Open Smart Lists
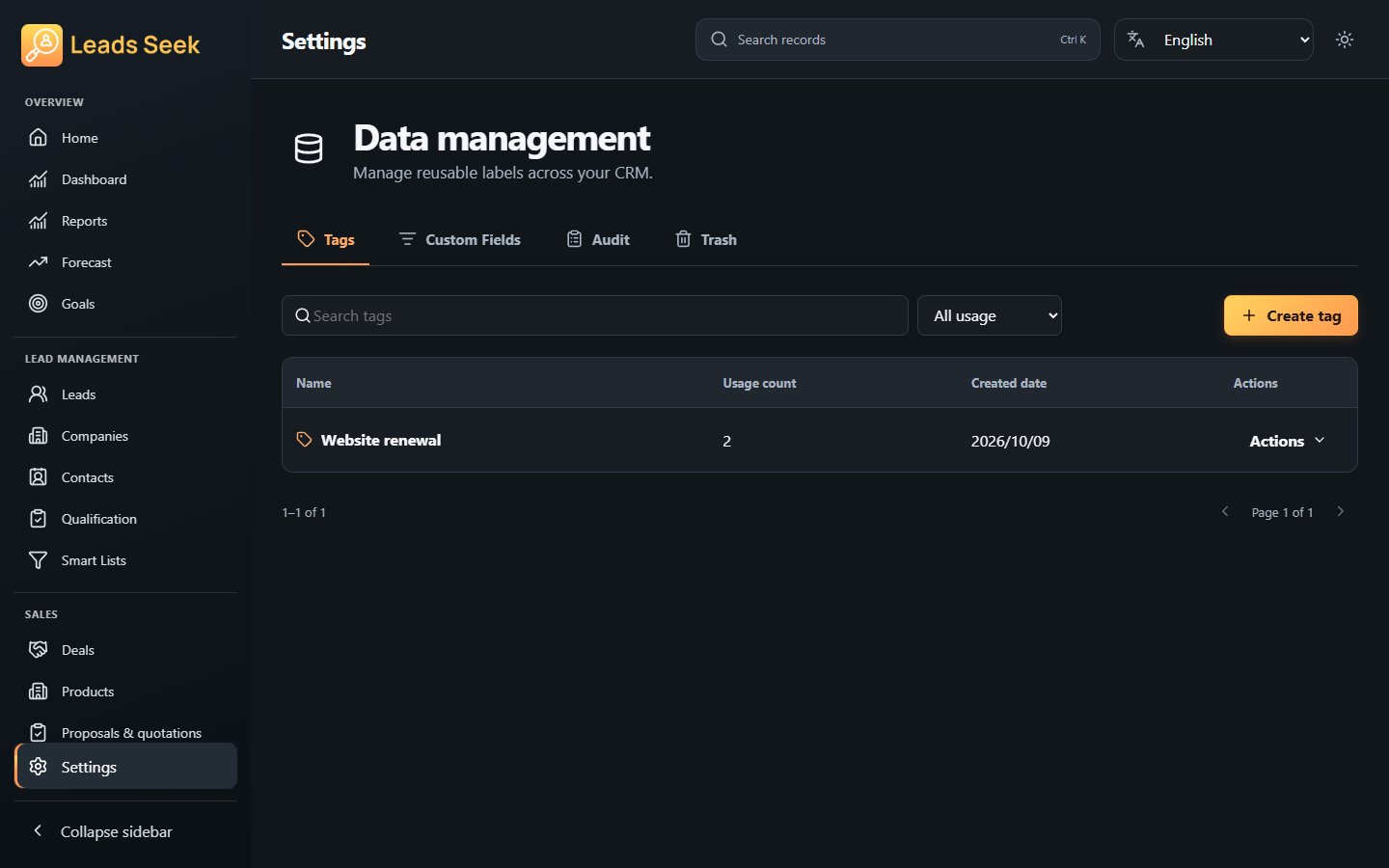The height and width of the screenshot is (868, 1389). click(x=125, y=560)
